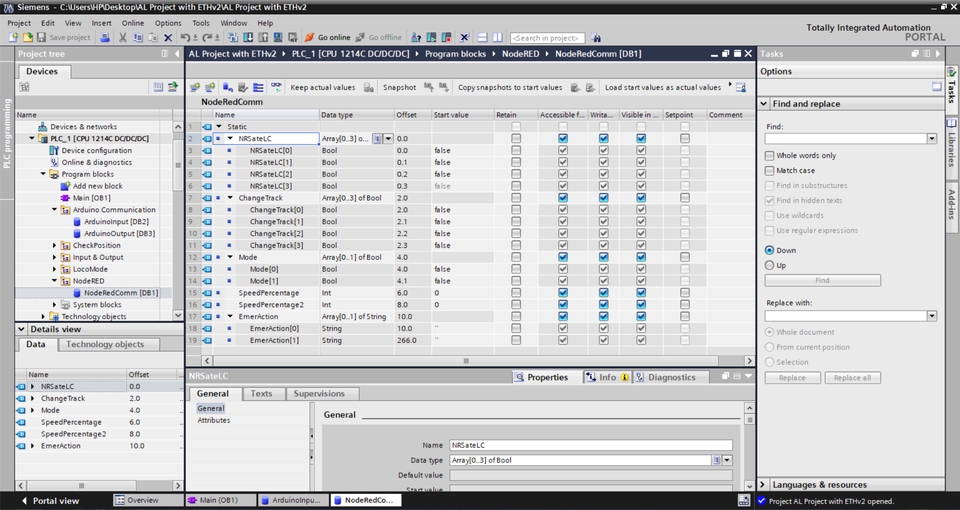Click the Tasks pane toggle icon in status bar
This screenshot has height=510, width=960.
744,500
